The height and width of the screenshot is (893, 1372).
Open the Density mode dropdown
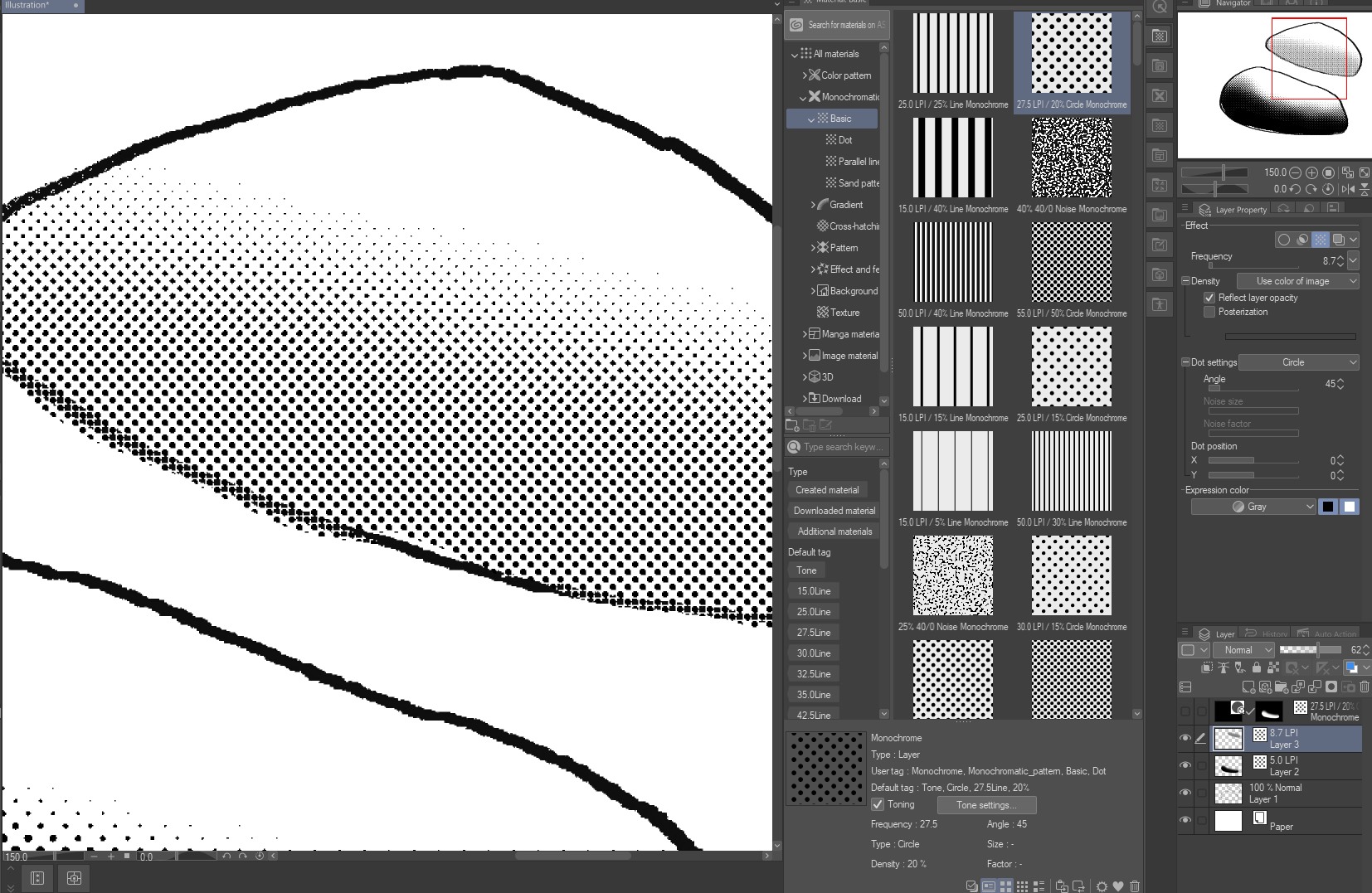[1297, 281]
